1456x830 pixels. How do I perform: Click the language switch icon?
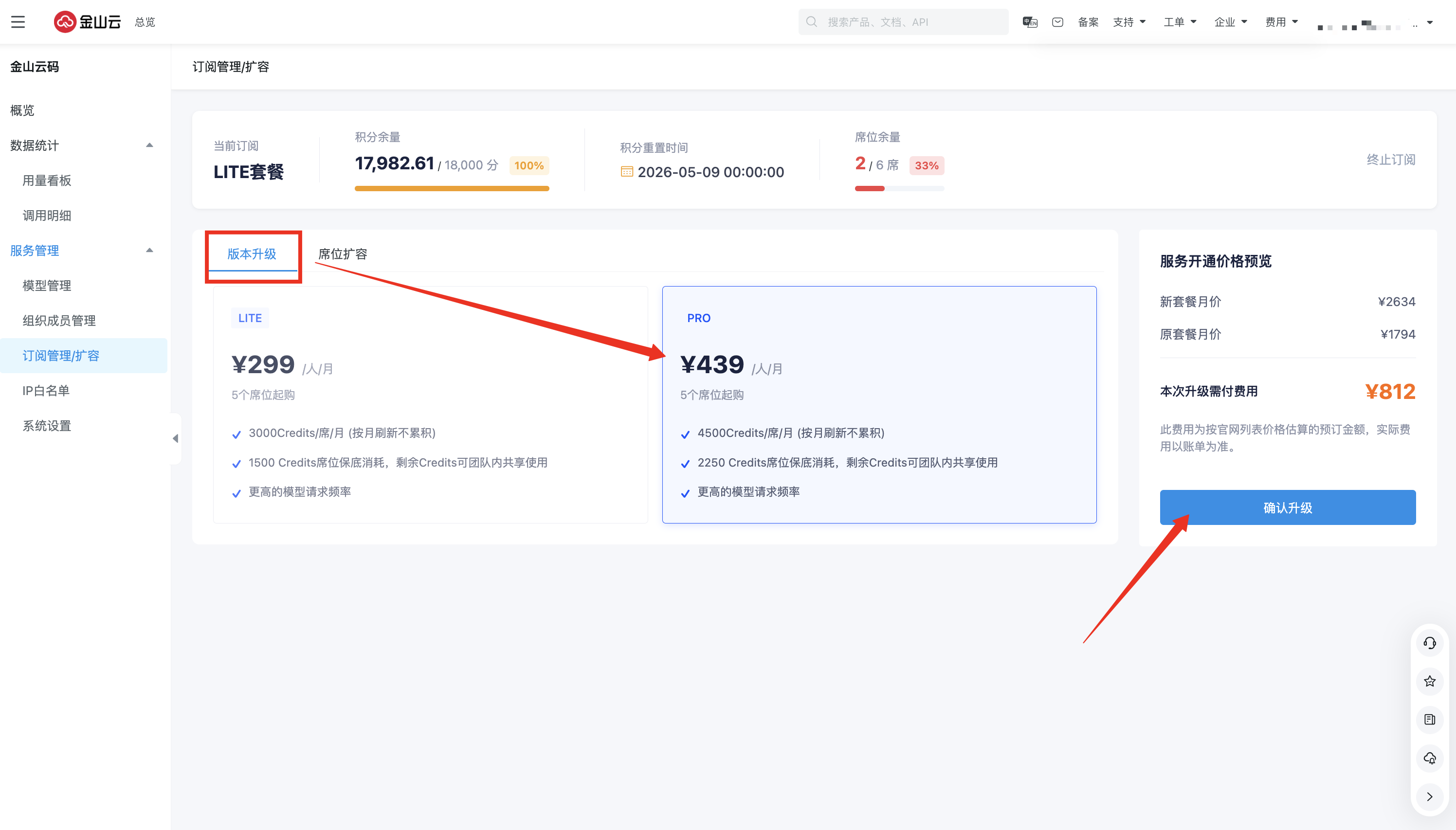coord(1030,22)
